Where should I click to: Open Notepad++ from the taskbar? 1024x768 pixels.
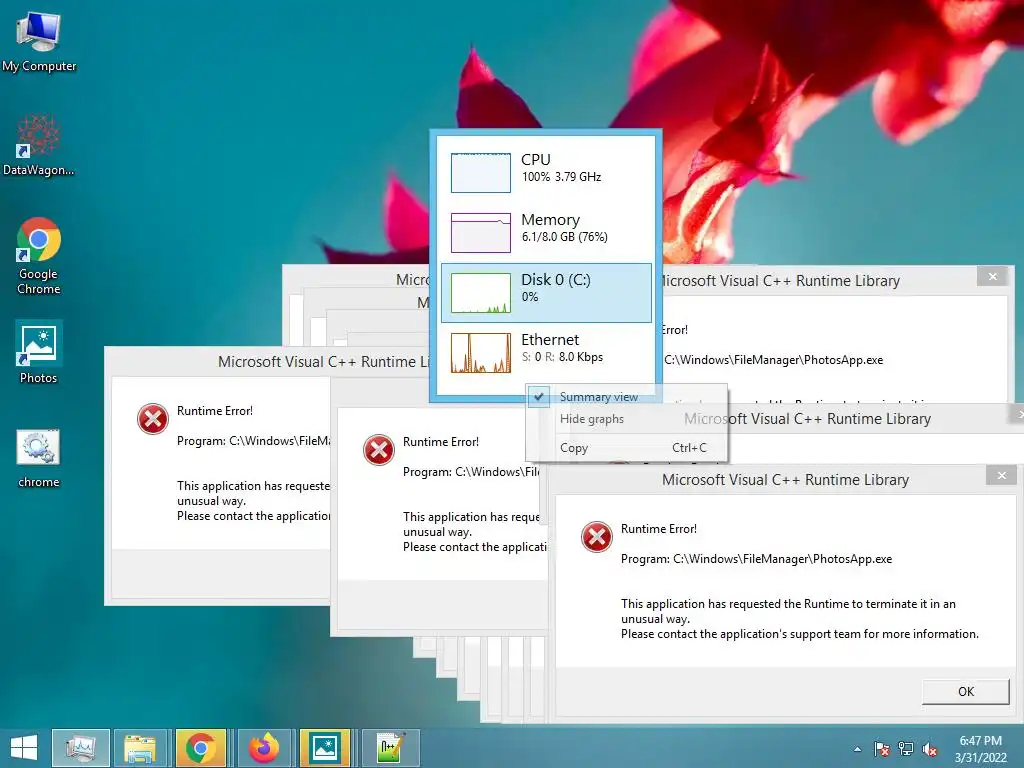point(390,748)
